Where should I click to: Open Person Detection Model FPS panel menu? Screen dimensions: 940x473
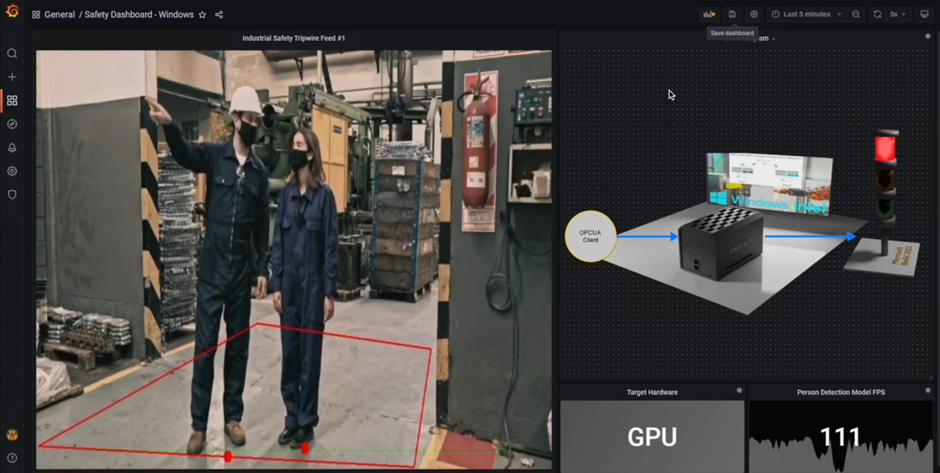[x=840, y=392]
